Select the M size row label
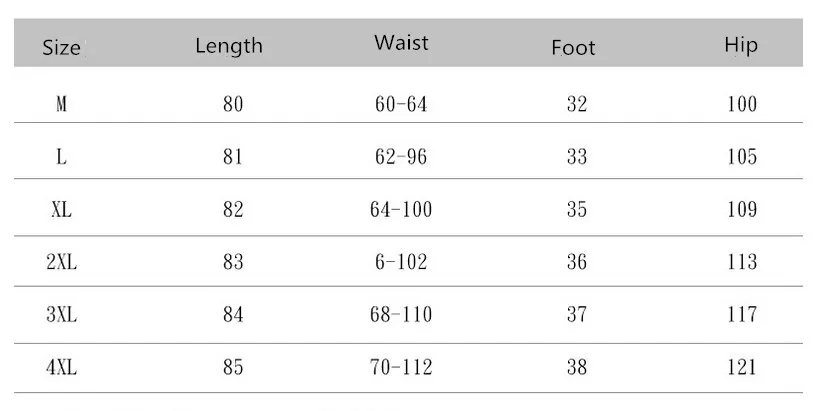Screen dimensions: 828x411 tap(61, 104)
